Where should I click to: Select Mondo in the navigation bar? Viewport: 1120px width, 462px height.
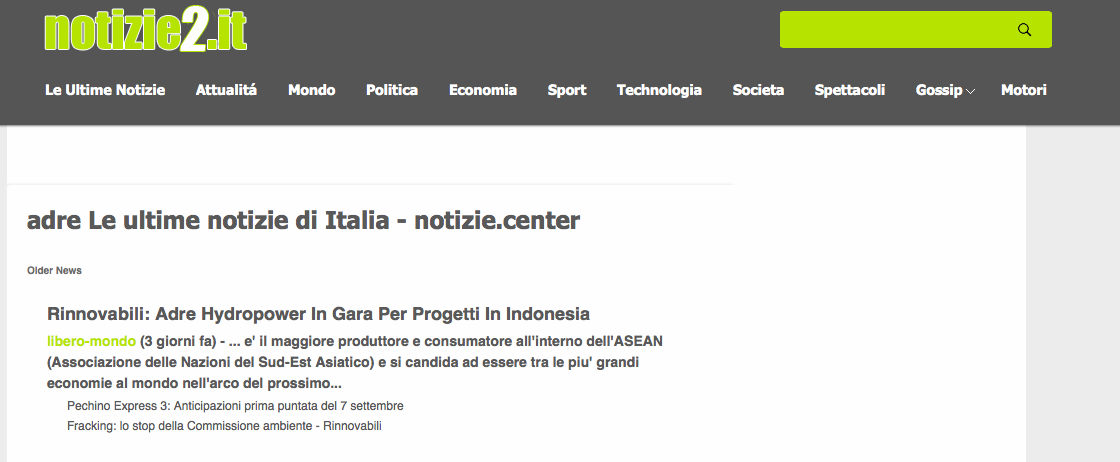[x=311, y=90]
